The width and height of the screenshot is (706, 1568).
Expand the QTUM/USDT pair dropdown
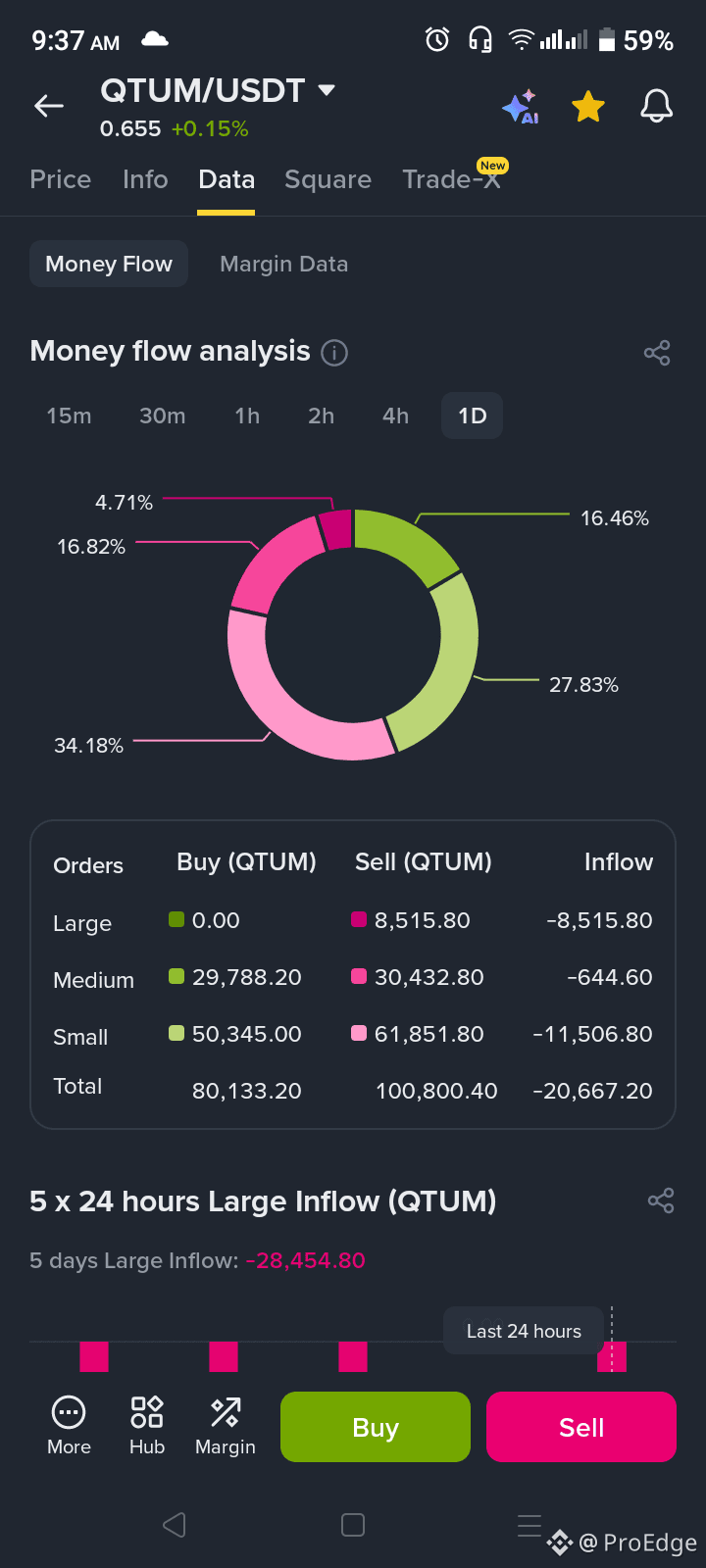327,90
